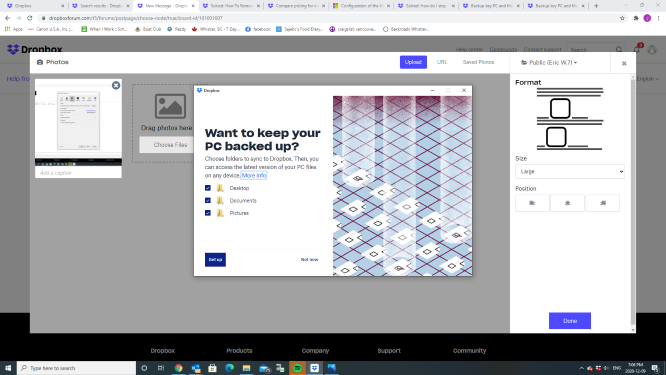Switch to the Saved Photos tab
Viewport: 666px width, 375px height.
(478, 62)
